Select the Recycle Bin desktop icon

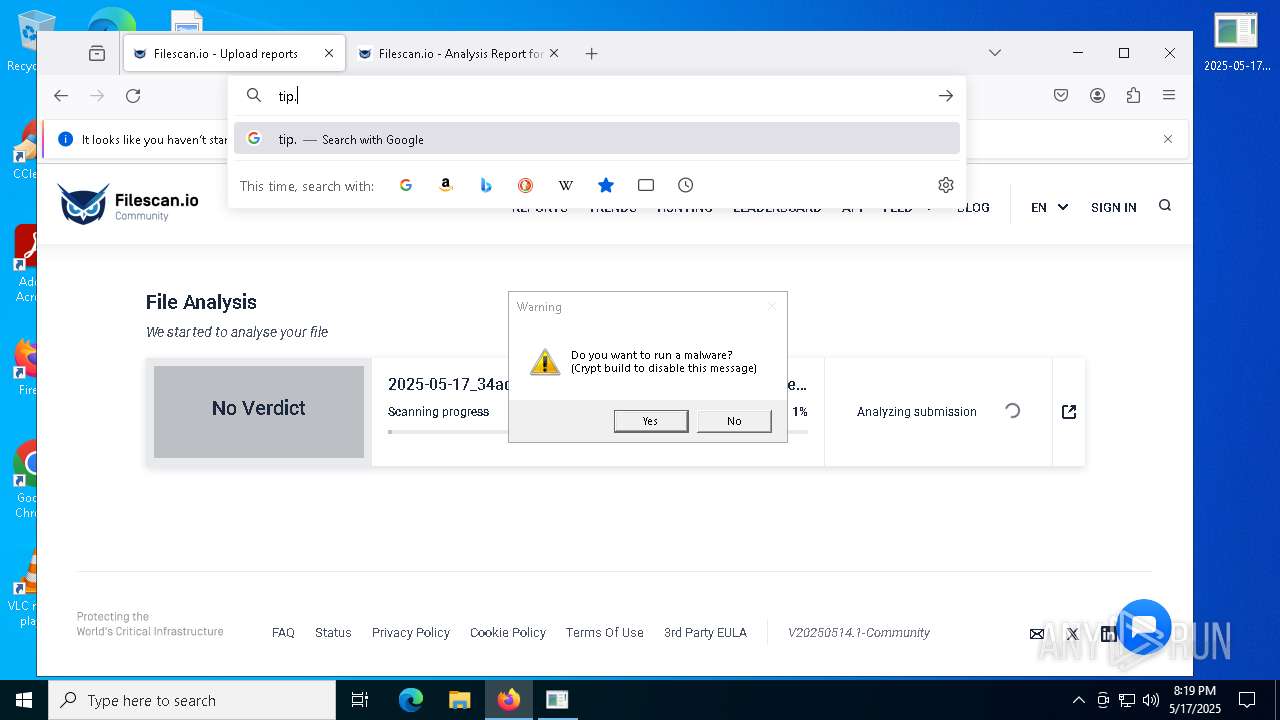(x=28, y=40)
